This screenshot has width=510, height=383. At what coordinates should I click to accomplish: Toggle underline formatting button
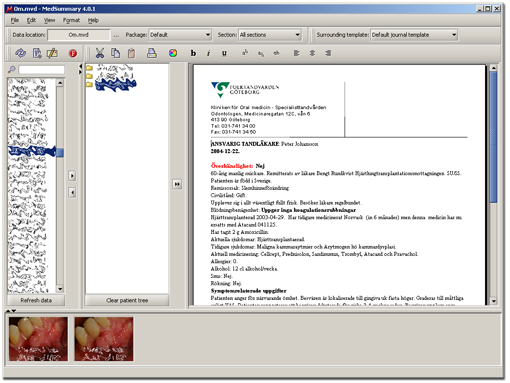pyautogui.click(x=224, y=53)
